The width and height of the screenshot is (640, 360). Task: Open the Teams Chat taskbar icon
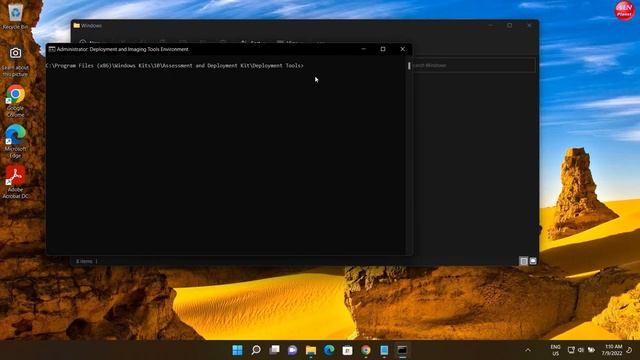292,350
